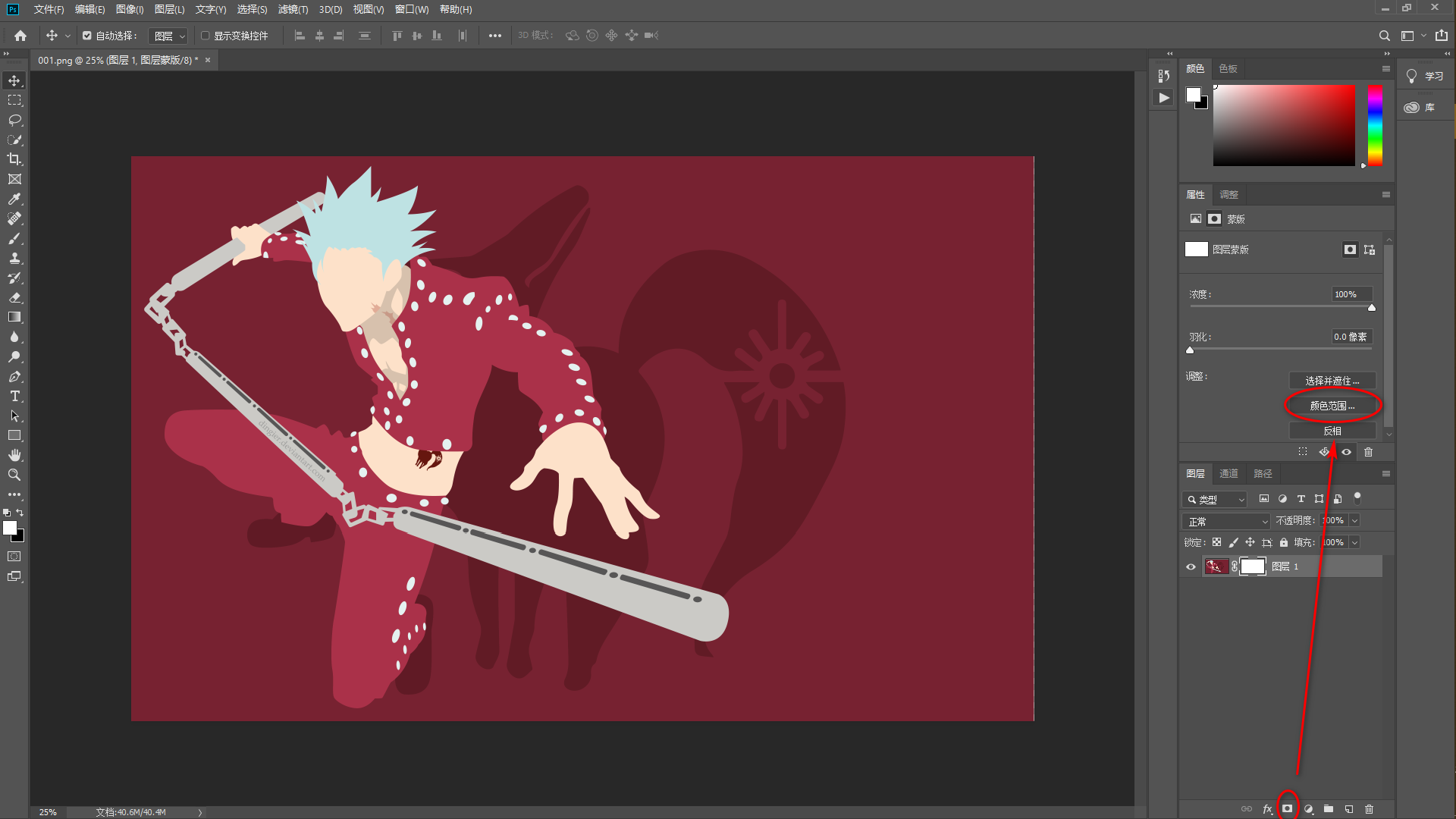
Task: Open the Layers panel flyout menu
Action: 1386,474
